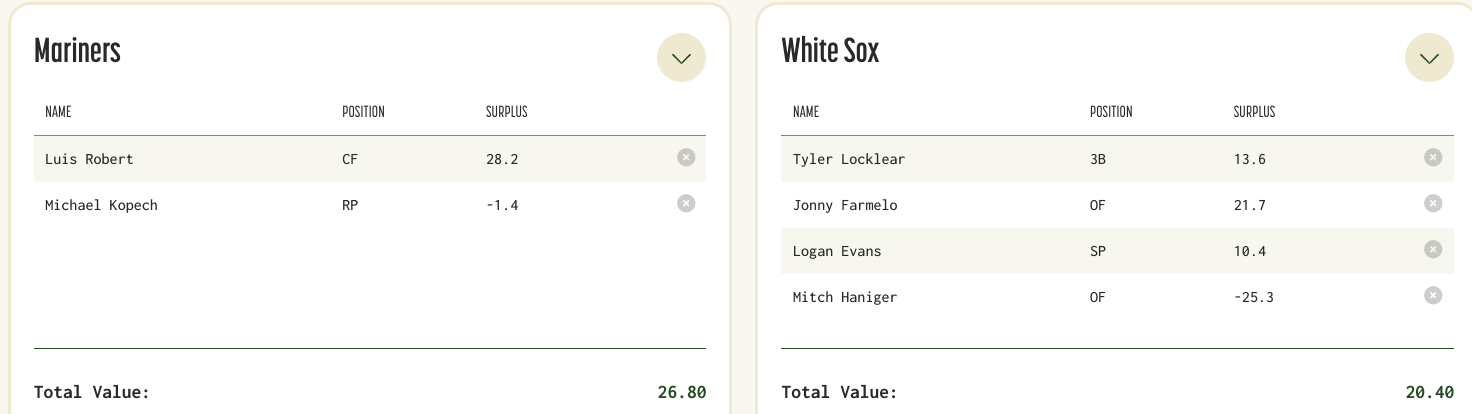Click Jonny Farmelo's name

point(845,205)
